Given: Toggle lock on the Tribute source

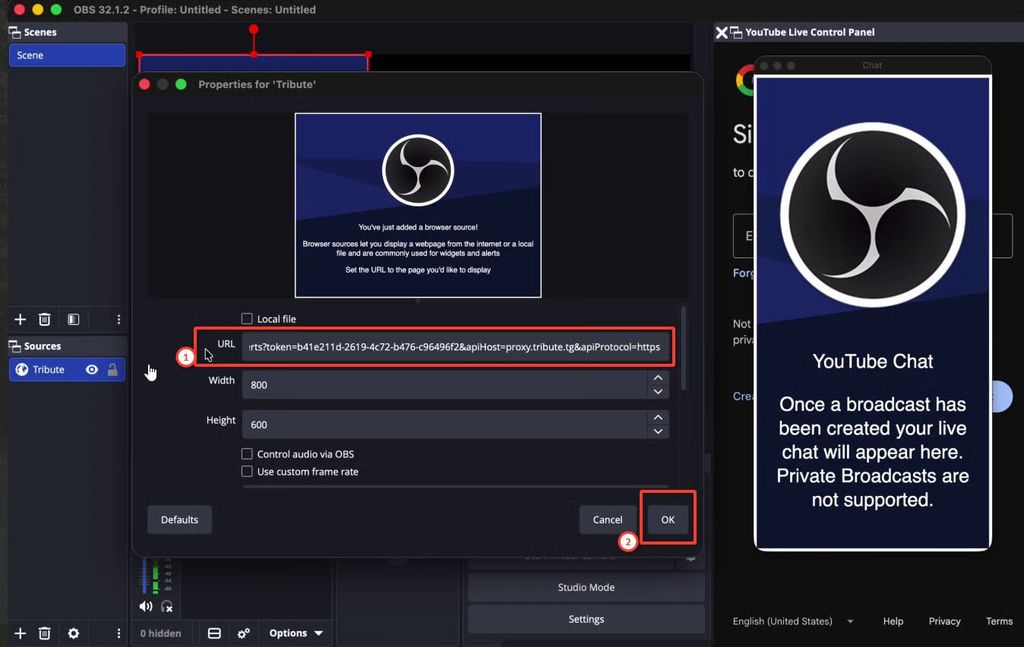Looking at the screenshot, I should coord(112,370).
